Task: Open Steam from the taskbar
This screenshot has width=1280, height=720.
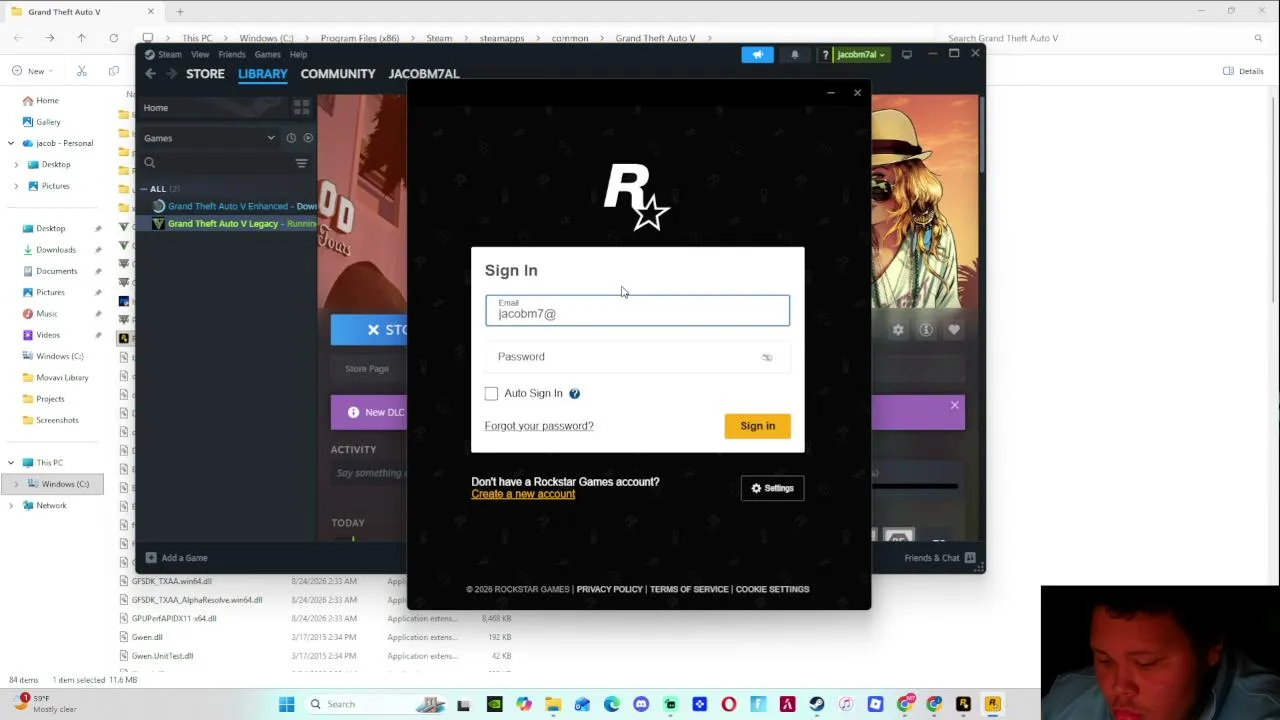Action: (x=817, y=704)
